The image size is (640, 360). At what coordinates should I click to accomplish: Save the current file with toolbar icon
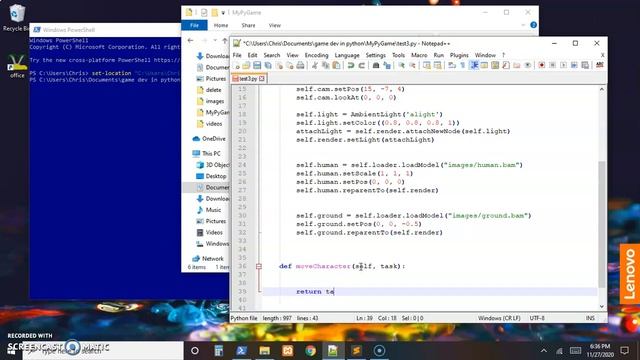(x=257, y=65)
